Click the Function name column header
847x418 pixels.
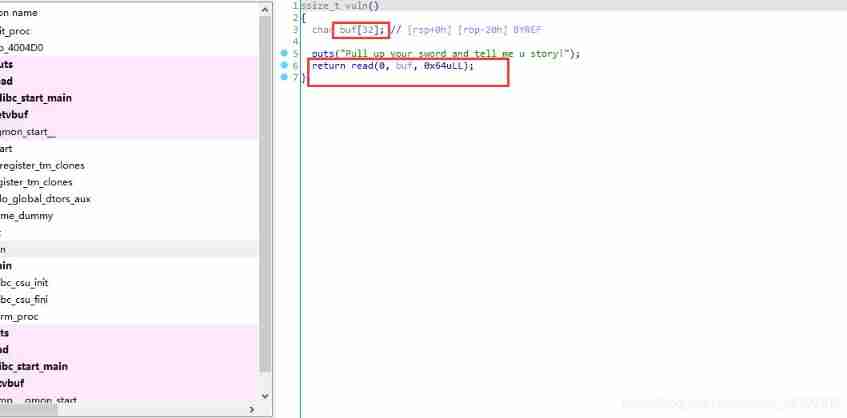coord(129,12)
